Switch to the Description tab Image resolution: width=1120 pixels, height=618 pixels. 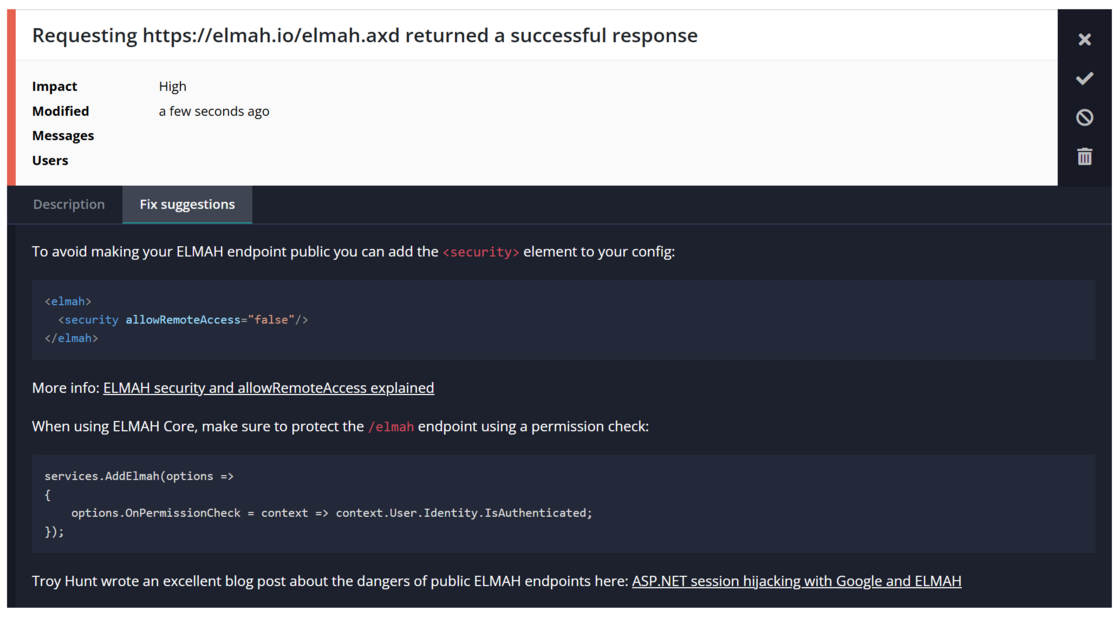pos(69,204)
